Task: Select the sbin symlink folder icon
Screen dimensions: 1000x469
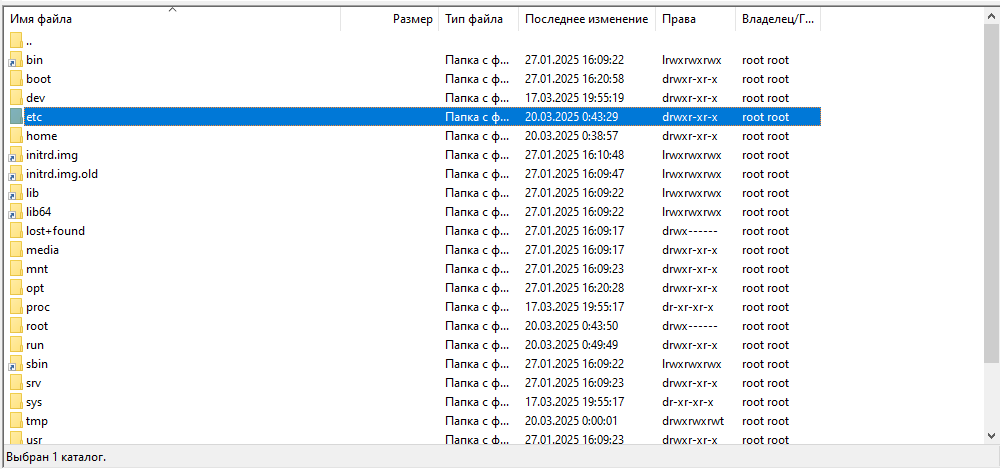Action: coord(16,364)
